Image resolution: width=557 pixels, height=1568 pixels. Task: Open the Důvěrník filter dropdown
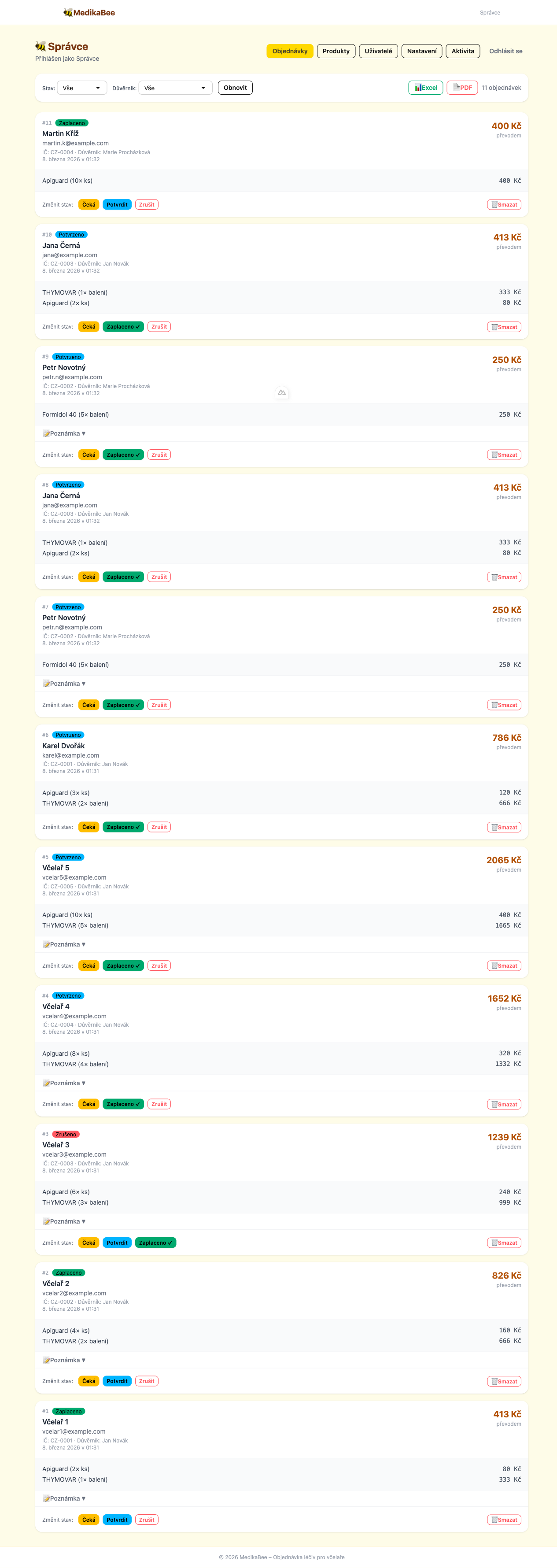click(175, 88)
